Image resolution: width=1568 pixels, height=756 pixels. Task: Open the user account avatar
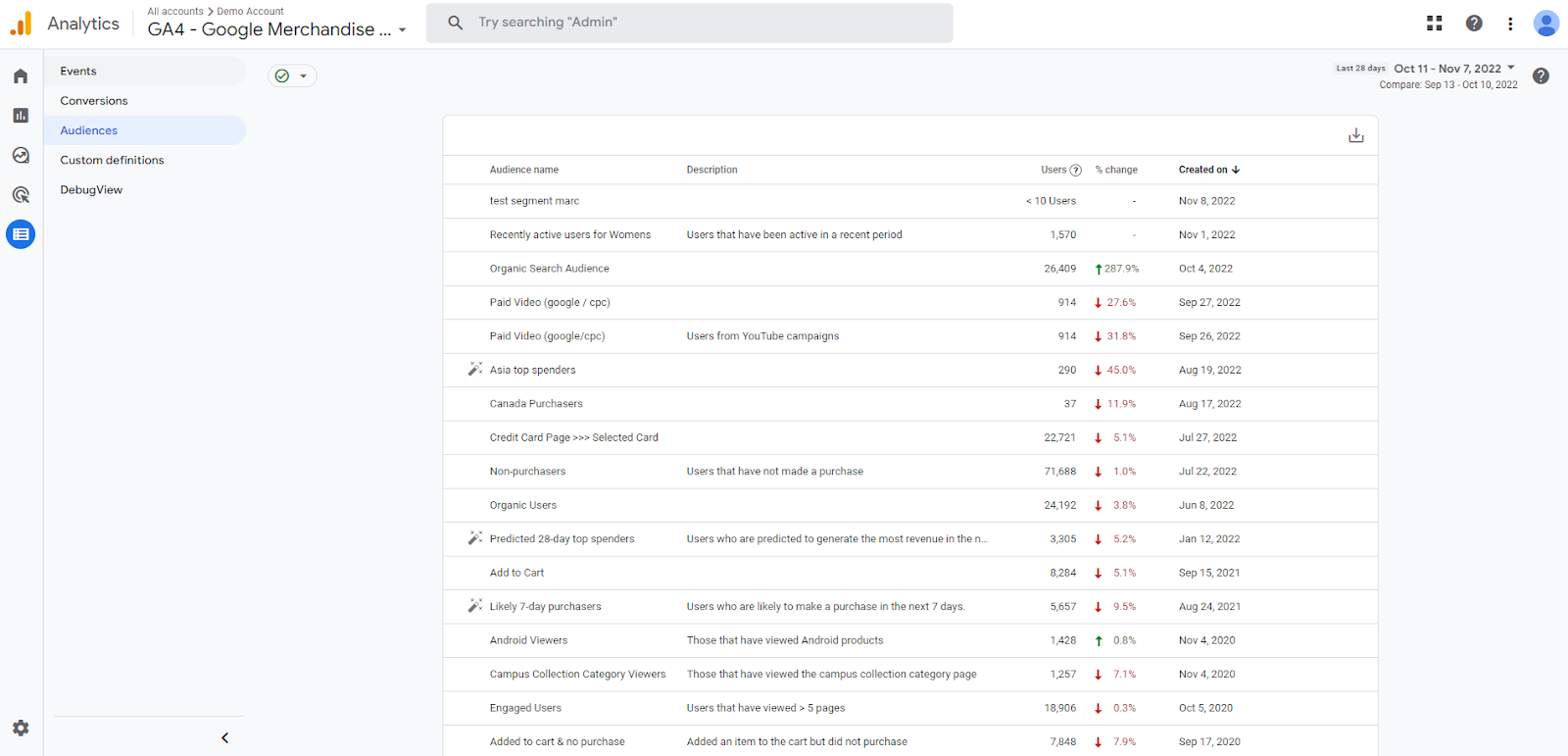coord(1545,24)
